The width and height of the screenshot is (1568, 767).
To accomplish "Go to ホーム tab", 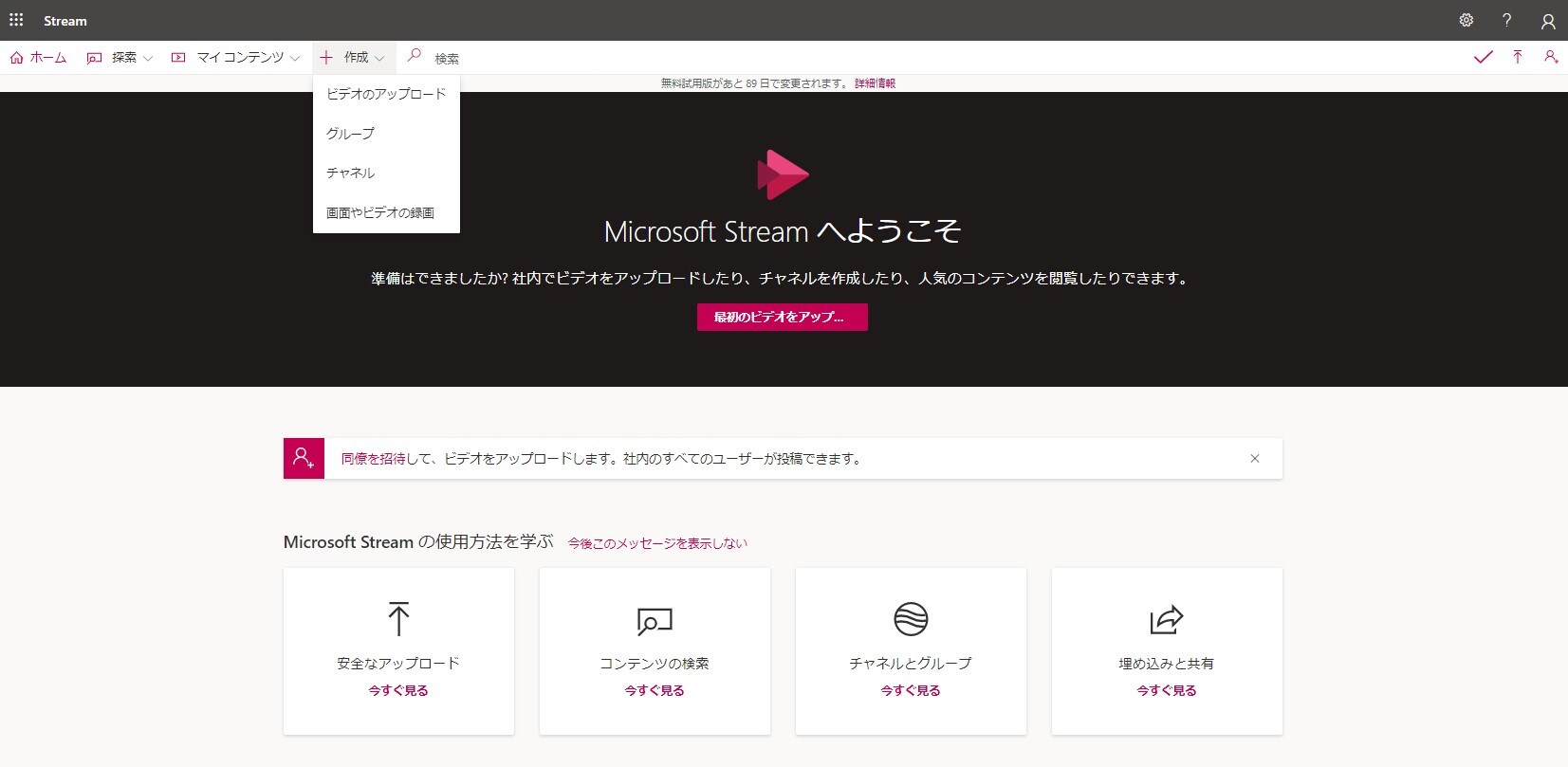I will pyautogui.click(x=38, y=58).
